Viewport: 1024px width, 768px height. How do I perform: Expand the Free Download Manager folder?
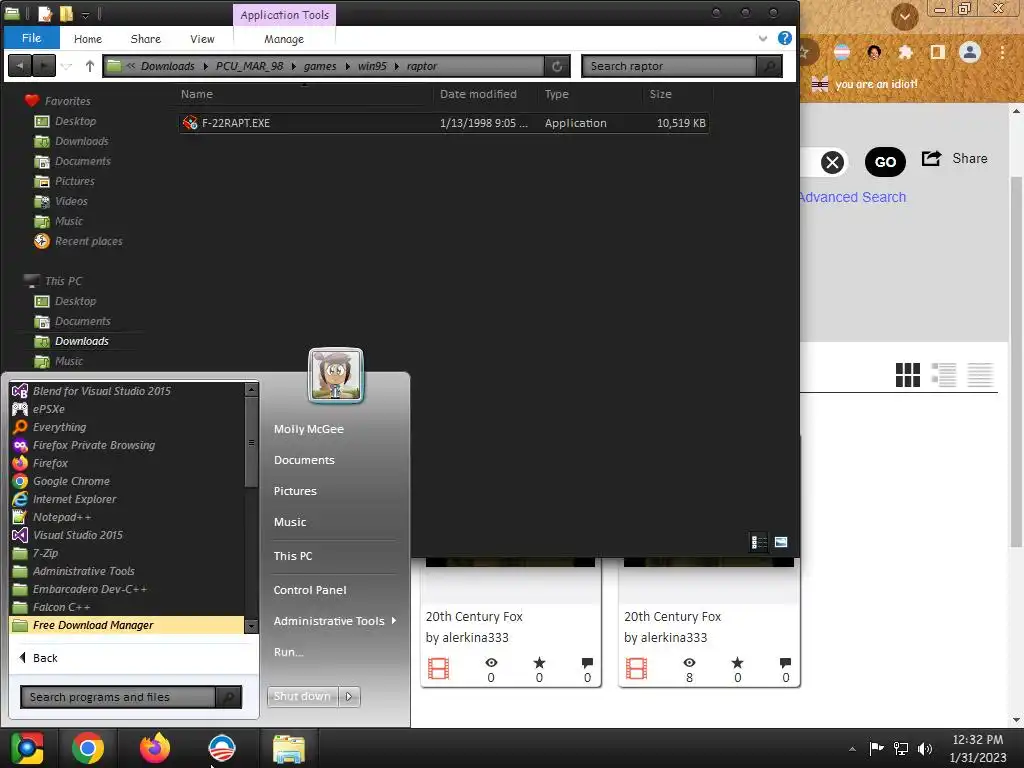[x=127, y=625]
